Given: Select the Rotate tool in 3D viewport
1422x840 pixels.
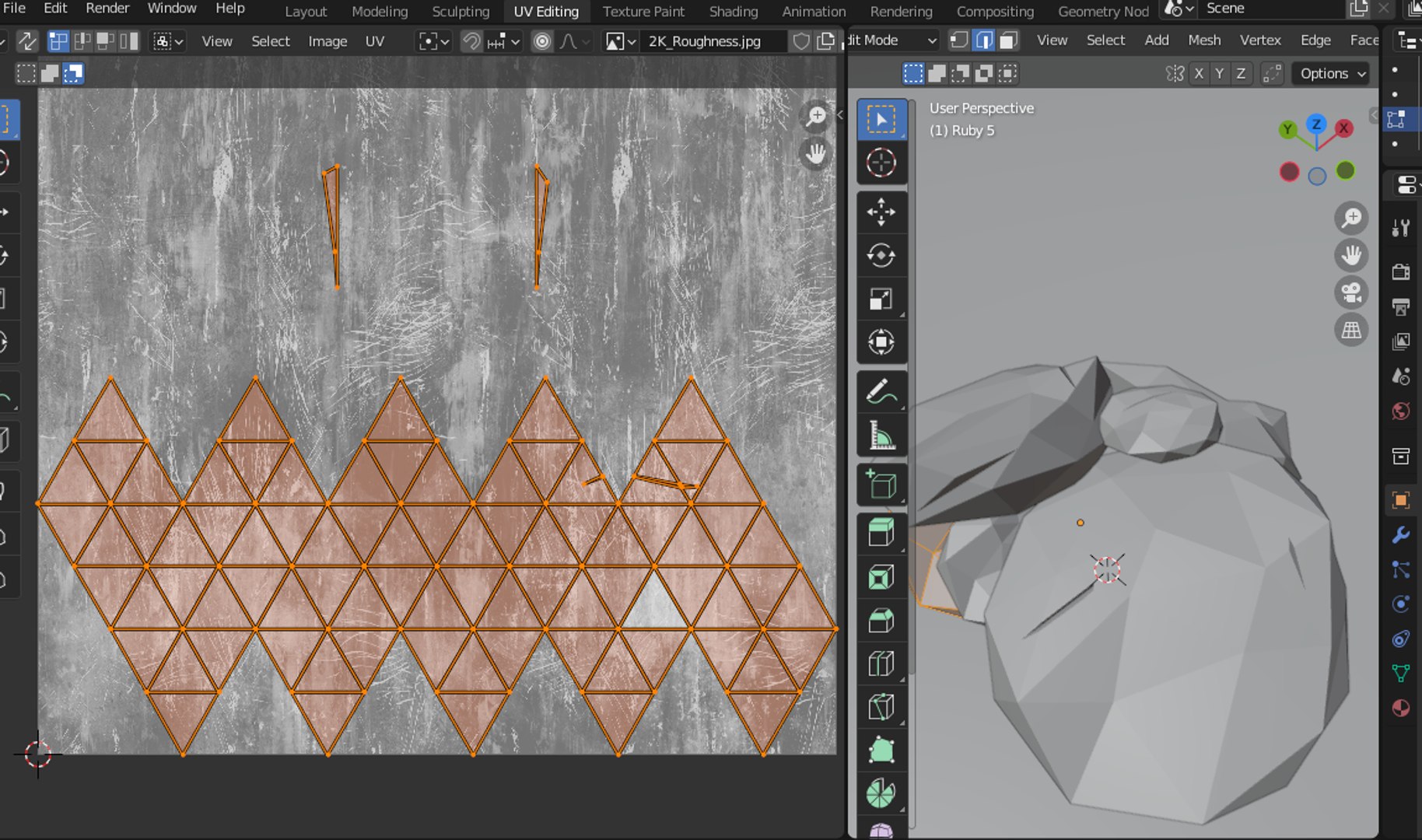Looking at the screenshot, I should coord(881,255).
